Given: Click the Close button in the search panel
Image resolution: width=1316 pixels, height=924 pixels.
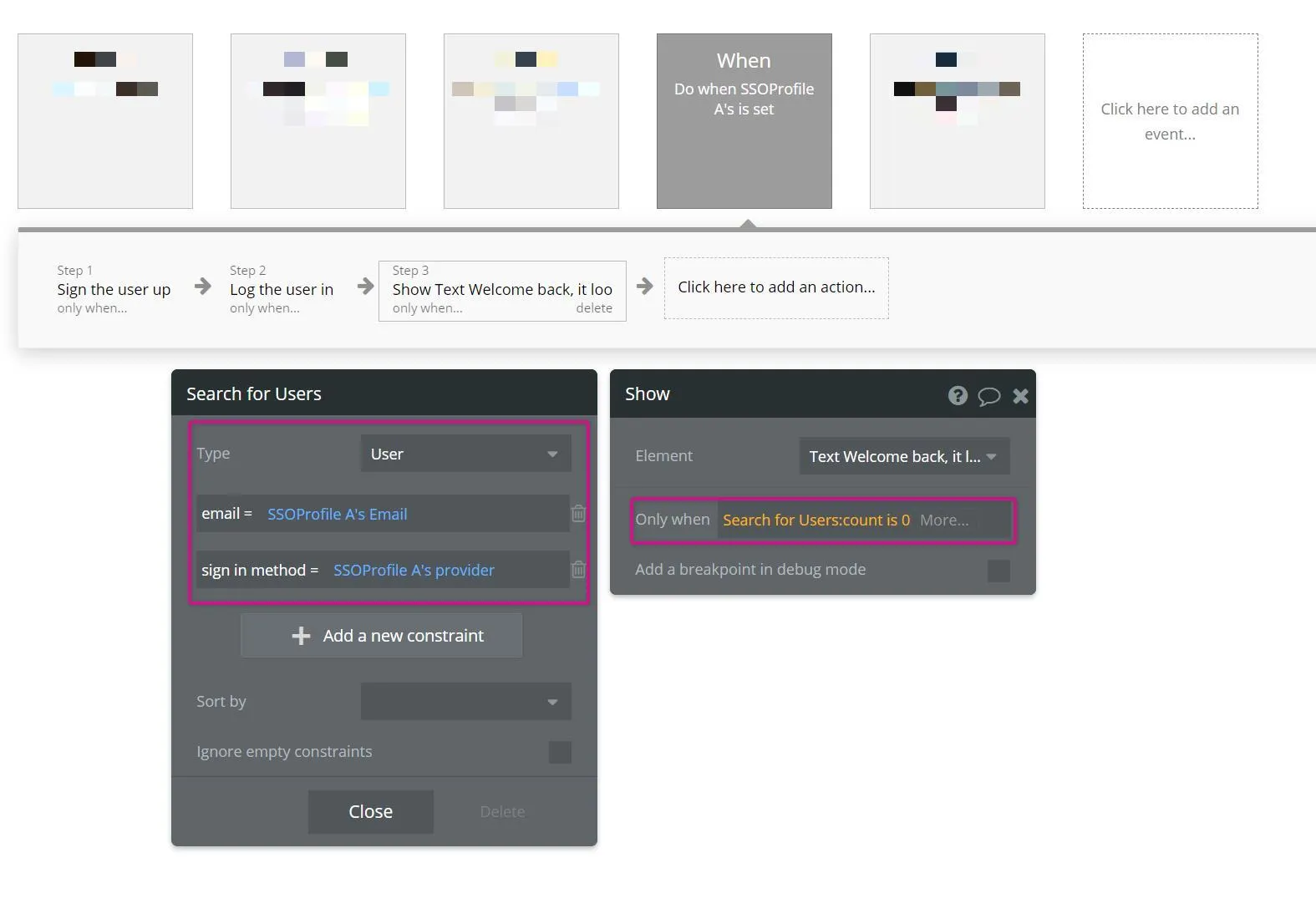Looking at the screenshot, I should coord(371,812).
